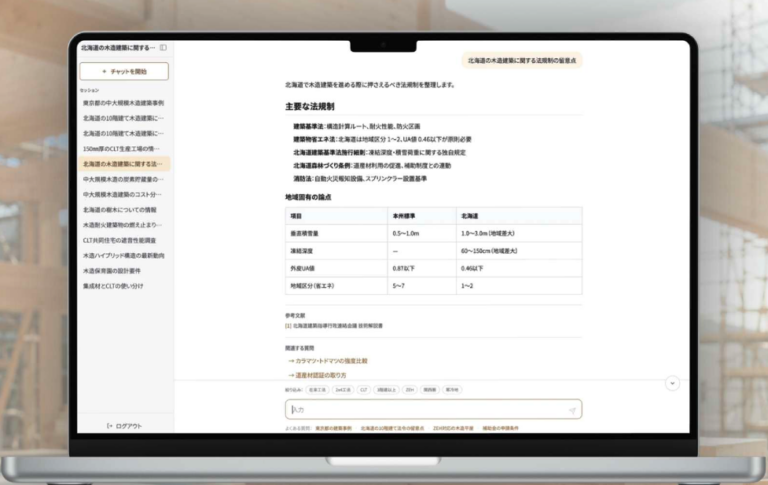Click the scroll-down chevron circle button
This screenshot has height=485, width=768.
coord(672,383)
